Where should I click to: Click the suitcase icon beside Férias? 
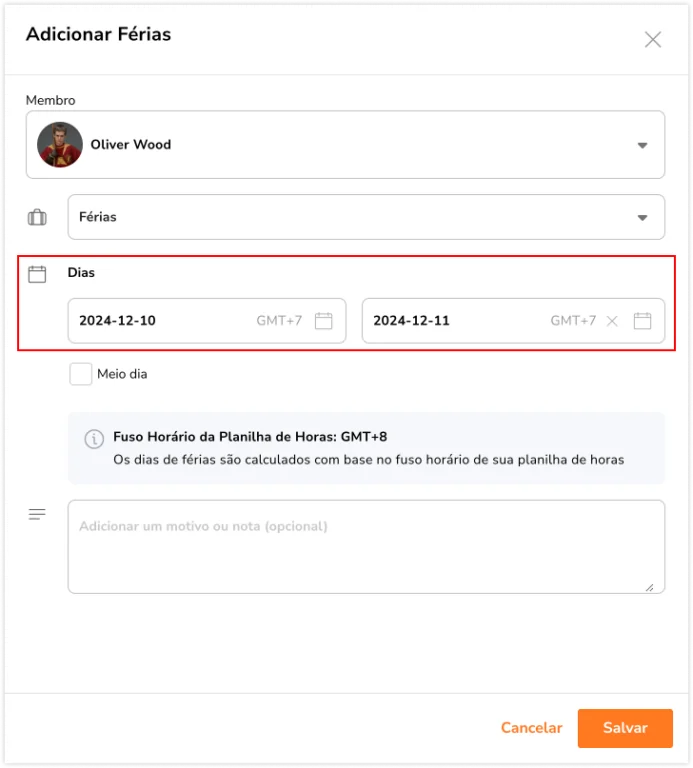coord(37,217)
